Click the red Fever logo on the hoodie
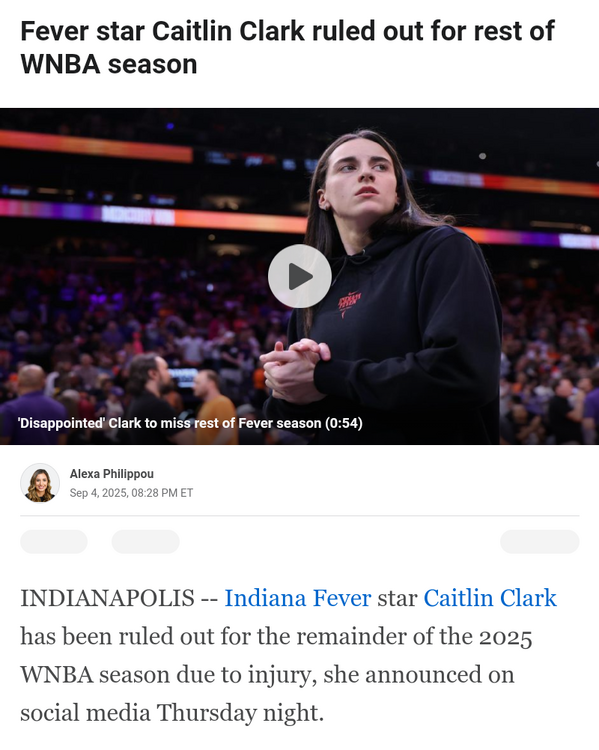Screen dimensions: 599x750 (x=349, y=302)
